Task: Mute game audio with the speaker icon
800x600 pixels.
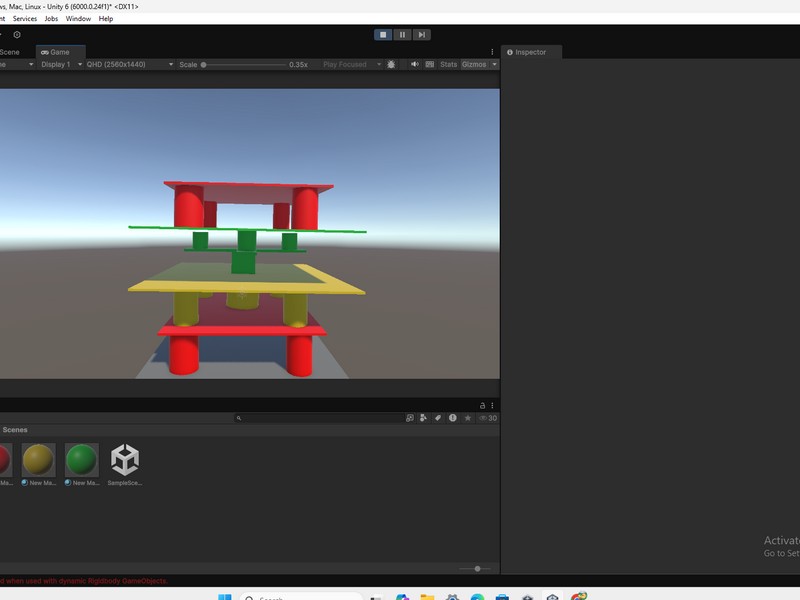Action: tap(415, 64)
